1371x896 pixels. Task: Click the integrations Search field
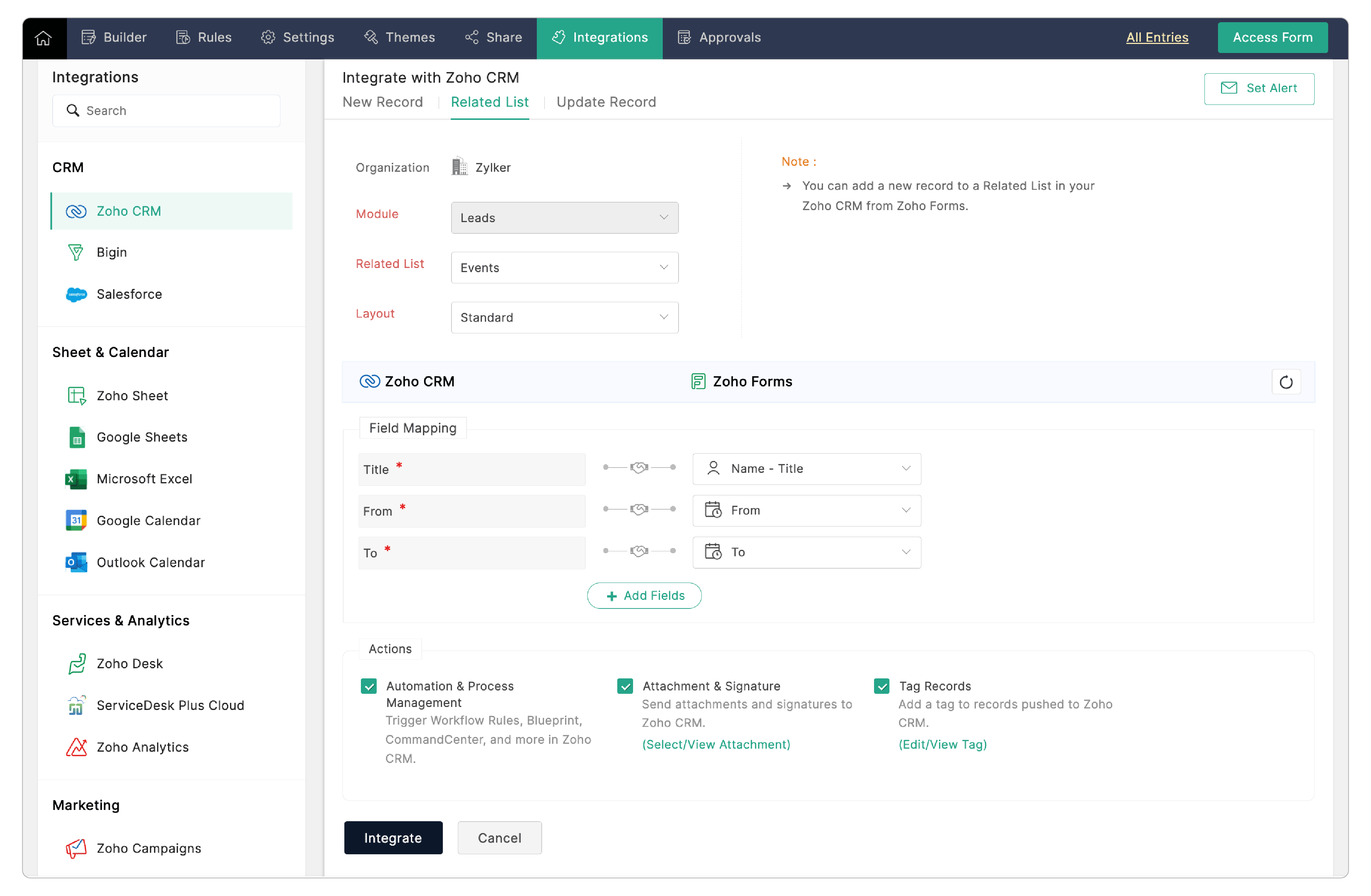point(167,110)
